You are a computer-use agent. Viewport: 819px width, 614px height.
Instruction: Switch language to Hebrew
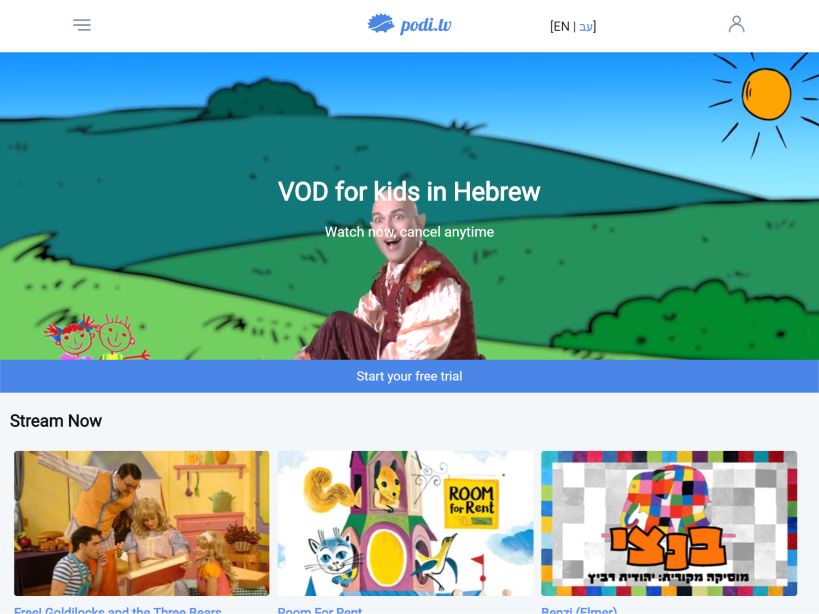pos(586,26)
